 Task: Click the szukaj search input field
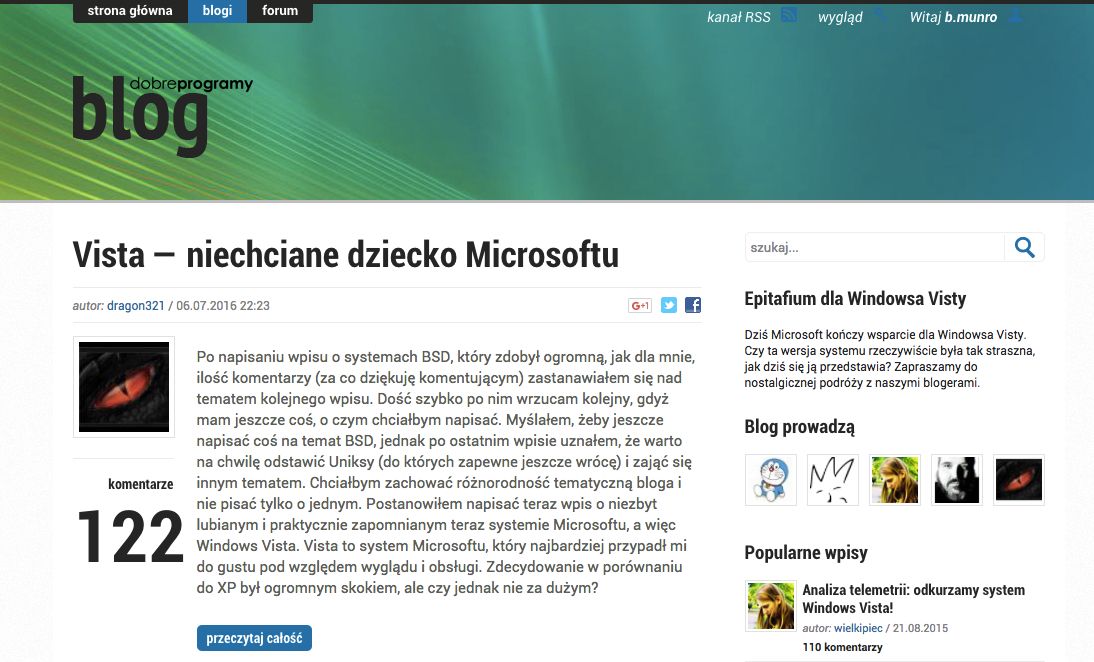point(870,246)
